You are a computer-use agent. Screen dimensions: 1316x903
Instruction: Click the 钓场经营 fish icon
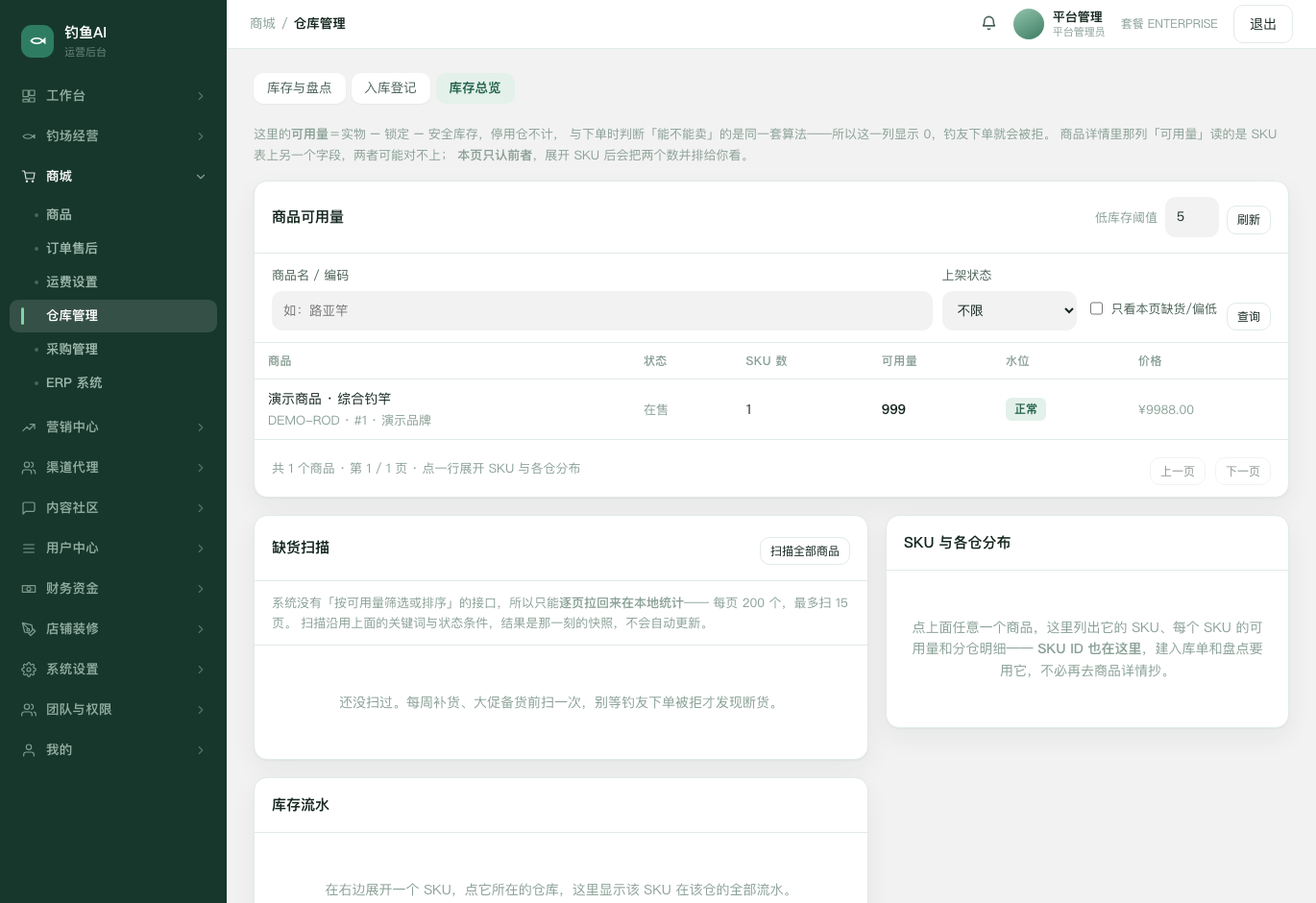29,136
